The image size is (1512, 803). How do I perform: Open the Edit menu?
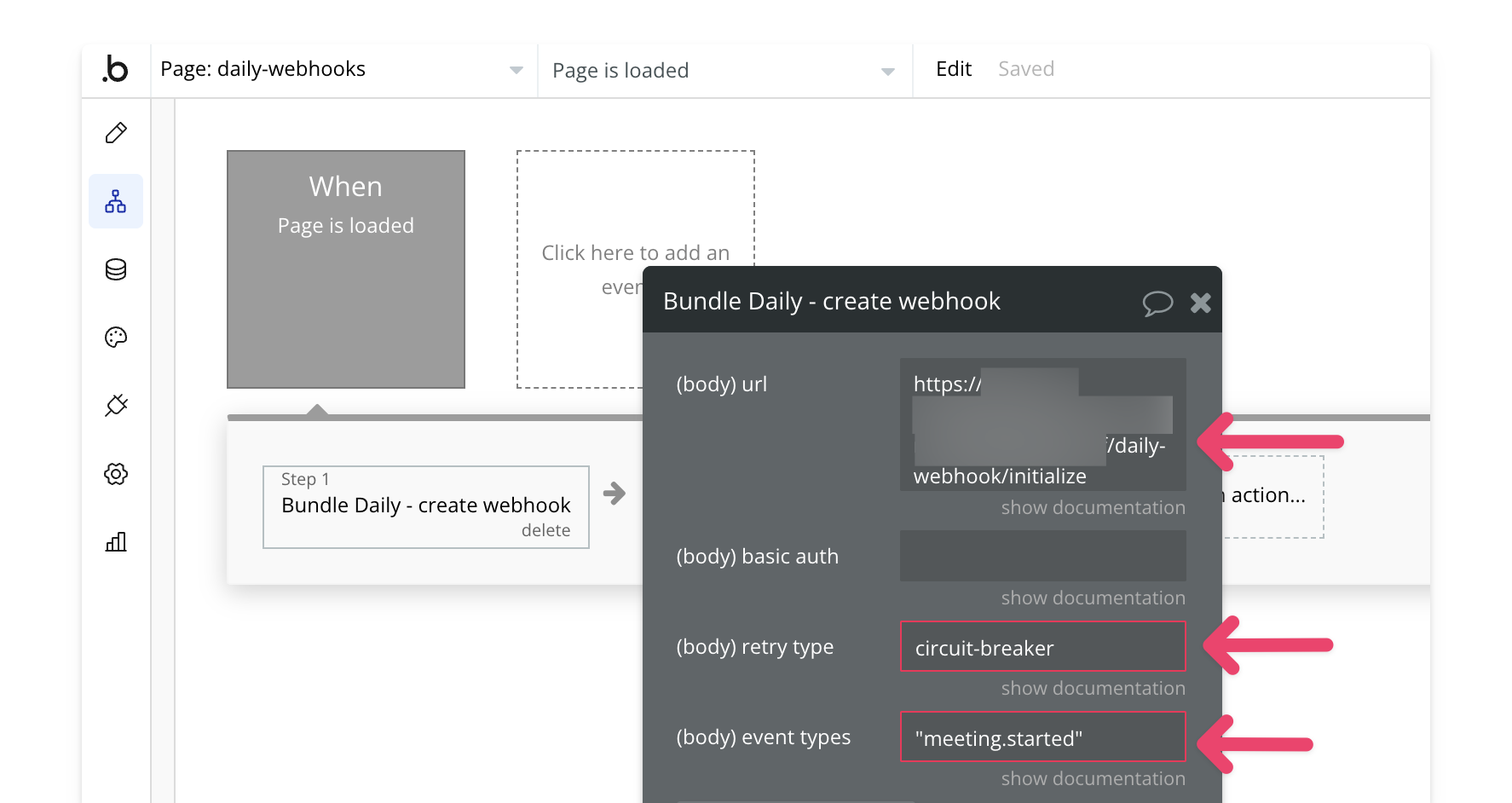pyautogui.click(x=954, y=69)
